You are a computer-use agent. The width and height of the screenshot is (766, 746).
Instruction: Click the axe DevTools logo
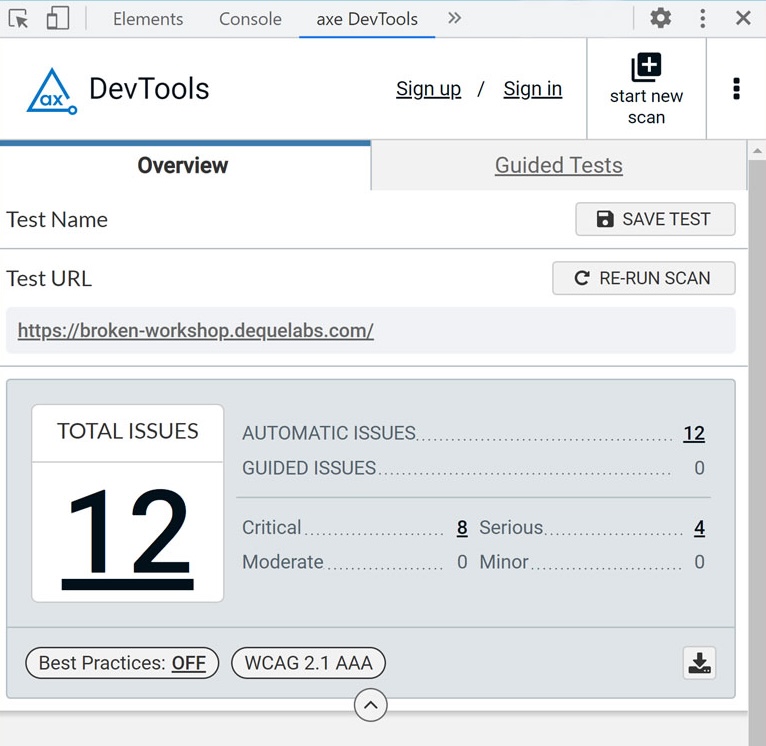(52, 91)
